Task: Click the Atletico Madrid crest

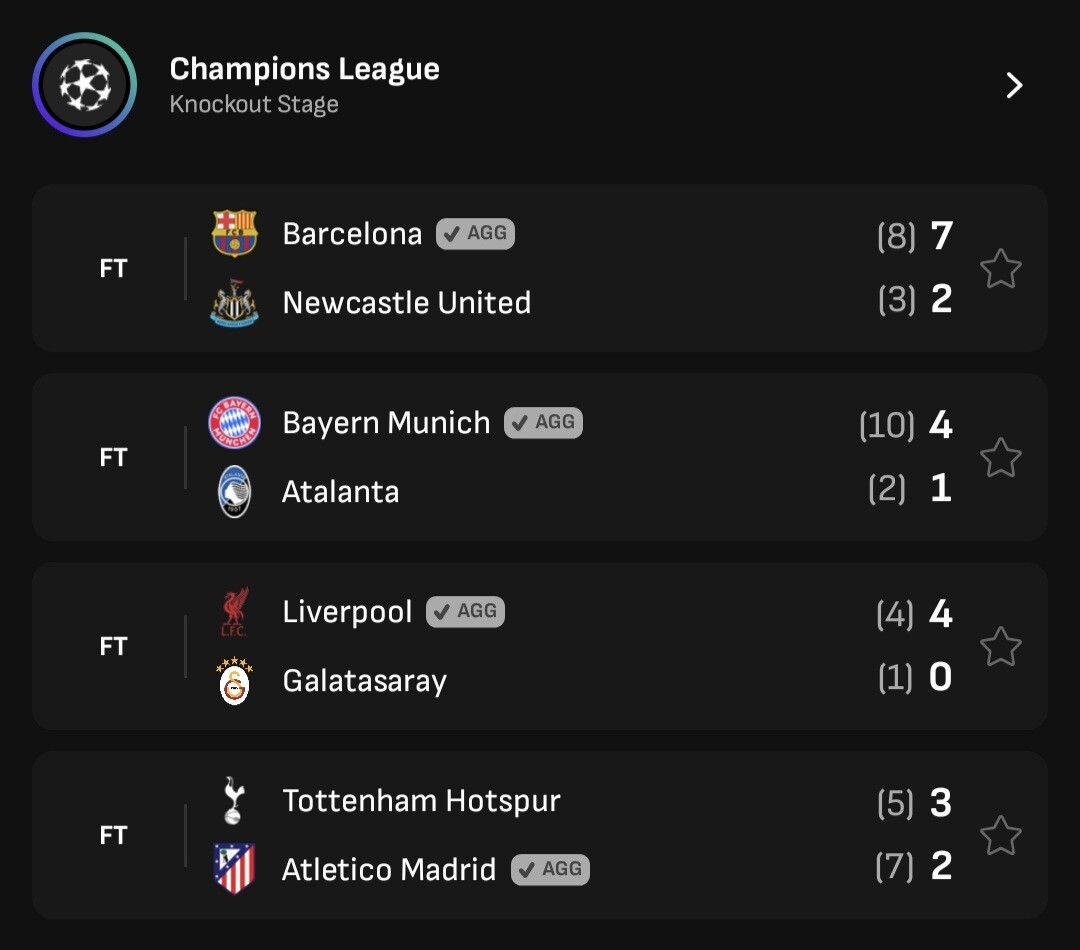Action: pyautogui.click(x=235, y=869)
